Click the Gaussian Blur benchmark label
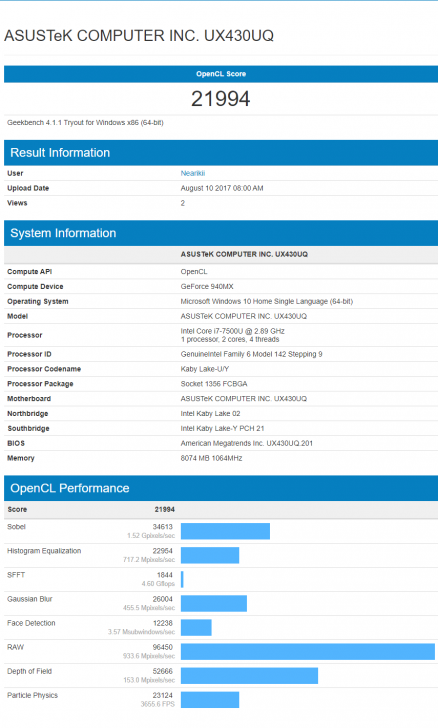Image resolution: width=438 pixels, height=728 pixels. 30,599
